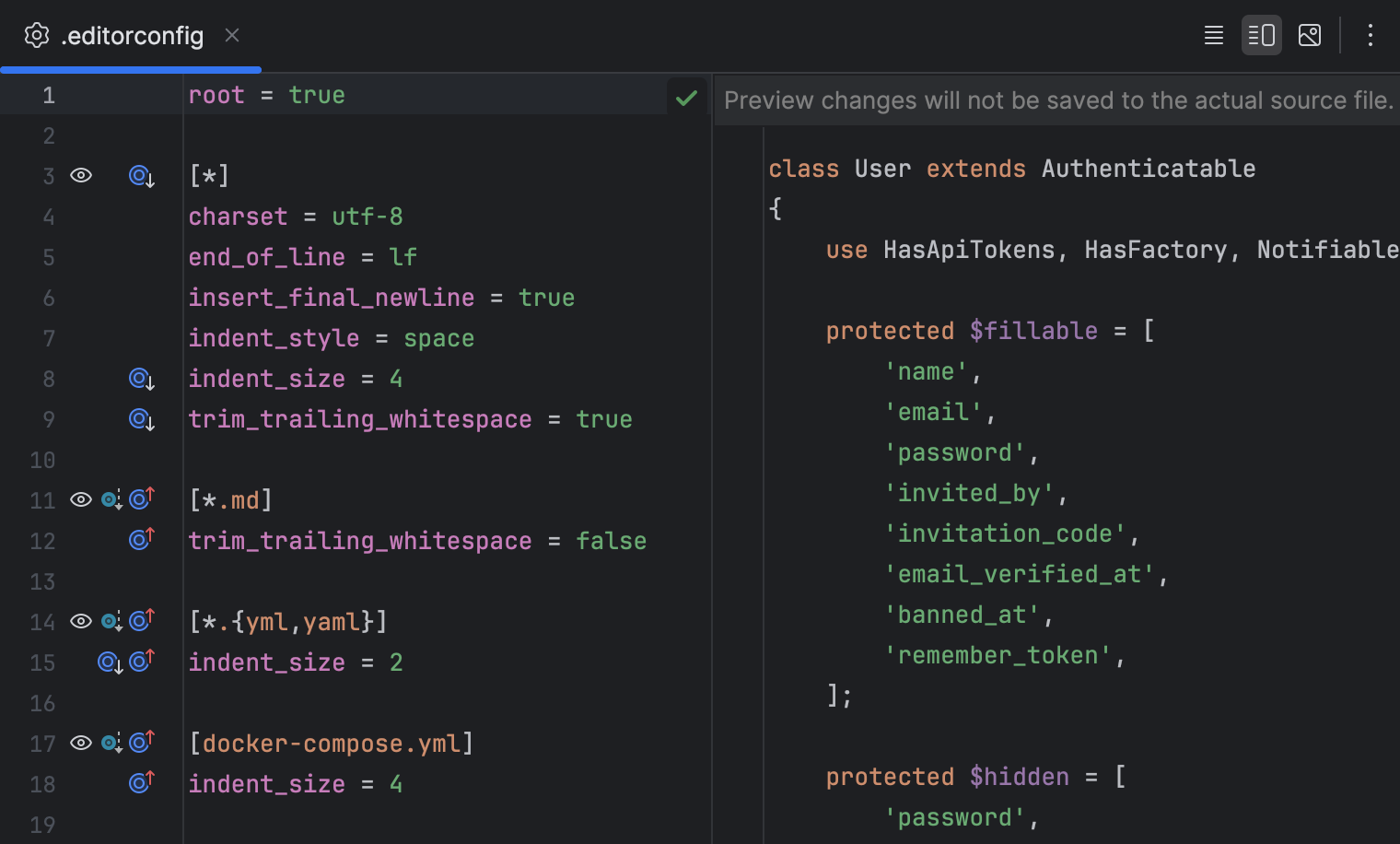Viewport: 1400px width, 844px height.
Task: Click the override arrow next to docker-compose indent_size
Action: (x=141, y=782)
